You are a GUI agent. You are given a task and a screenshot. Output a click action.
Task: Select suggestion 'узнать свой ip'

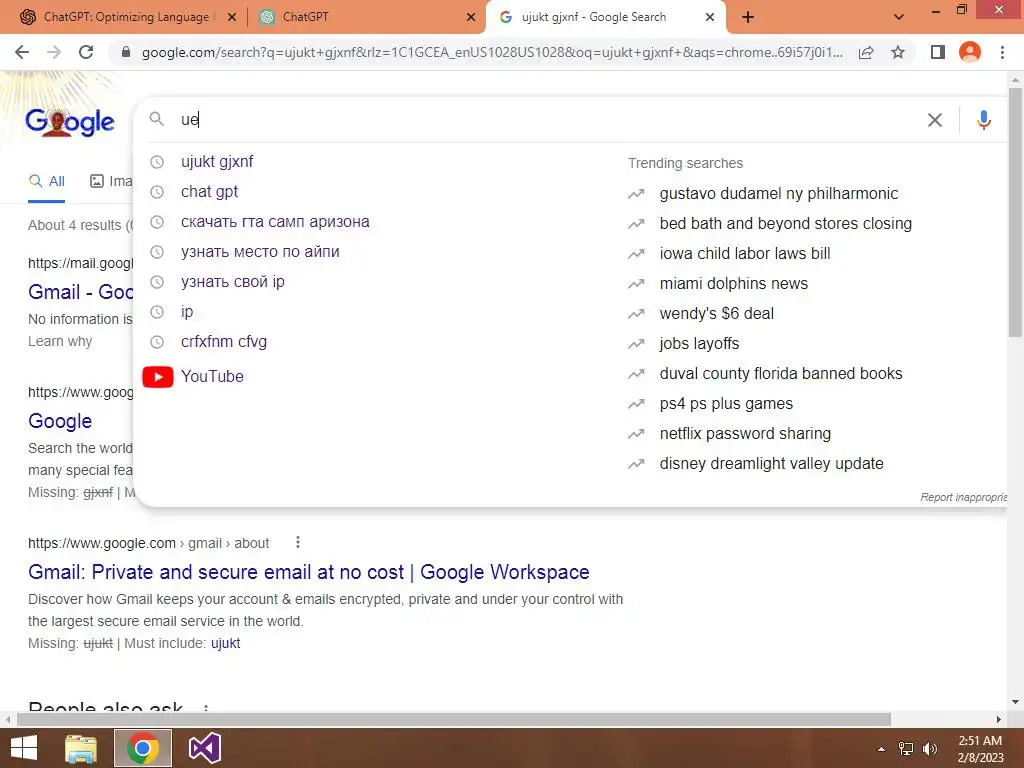coord(232,281)
